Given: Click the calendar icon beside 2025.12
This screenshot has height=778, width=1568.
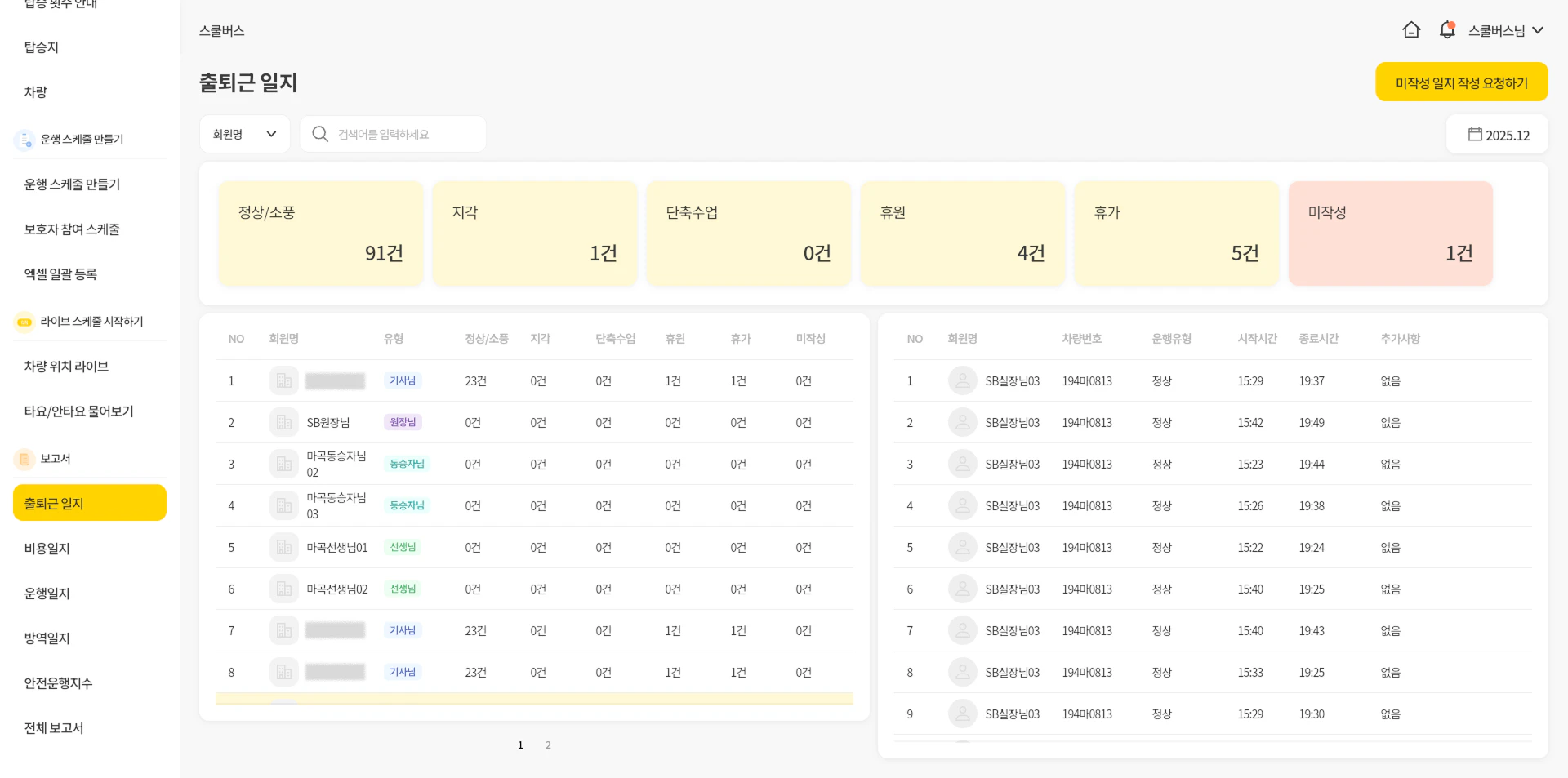Looking at the screenshot, I should (x=1475, y=135).
